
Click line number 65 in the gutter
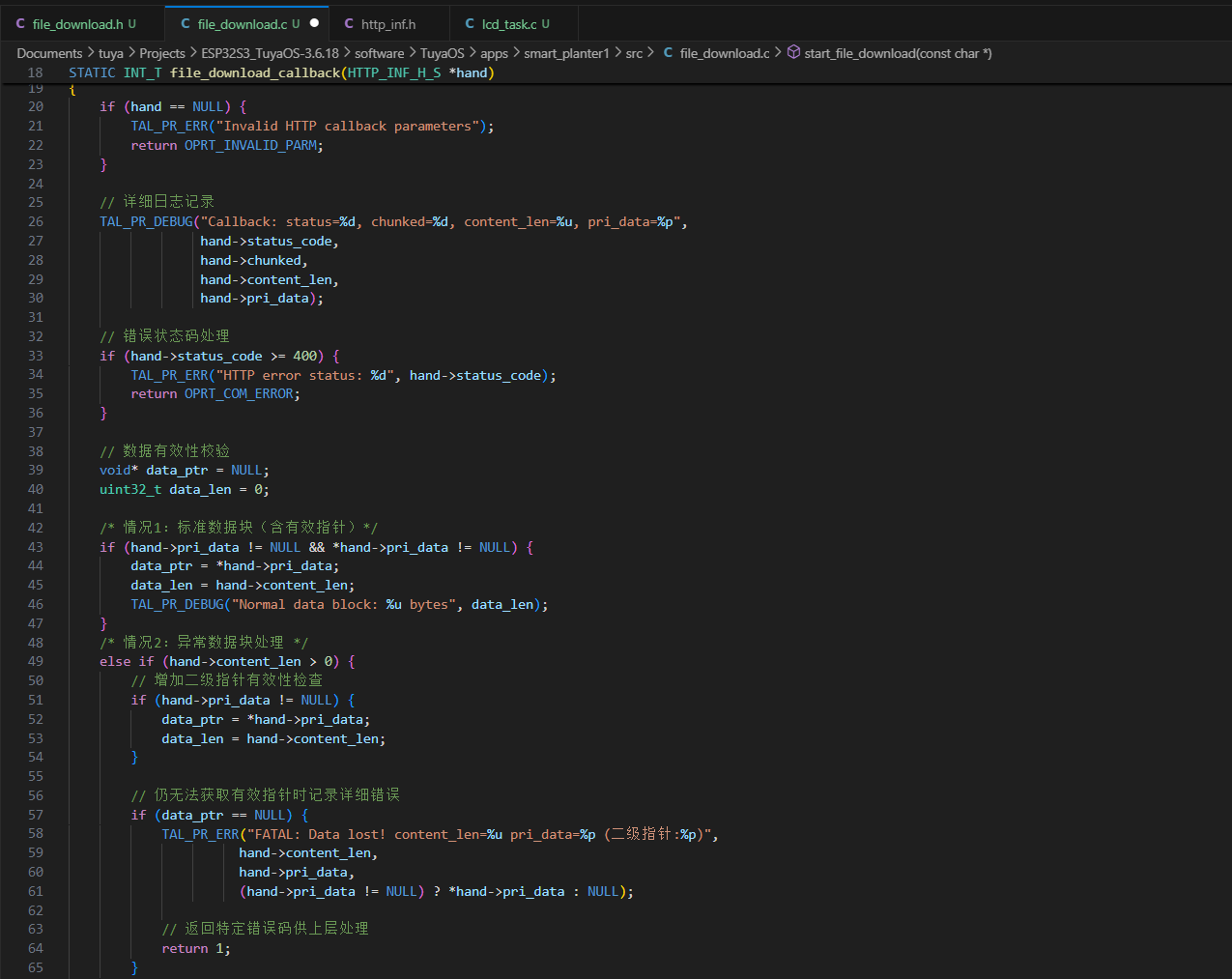pos(36,967)
